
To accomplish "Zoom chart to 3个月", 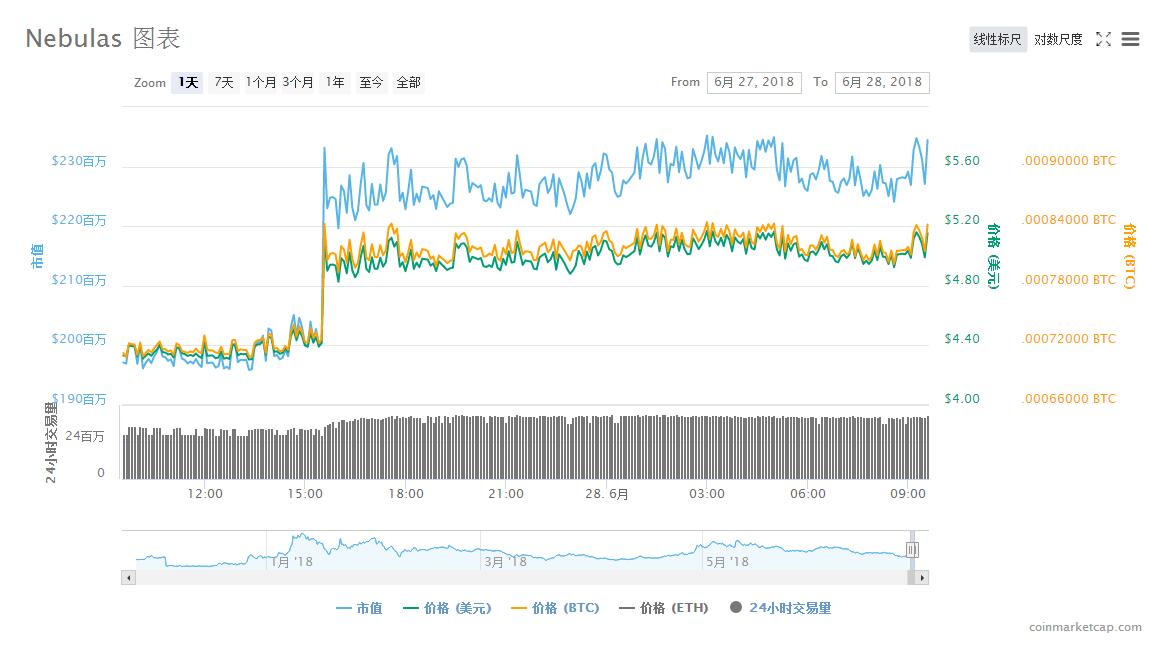I will (x=298, y=83).
